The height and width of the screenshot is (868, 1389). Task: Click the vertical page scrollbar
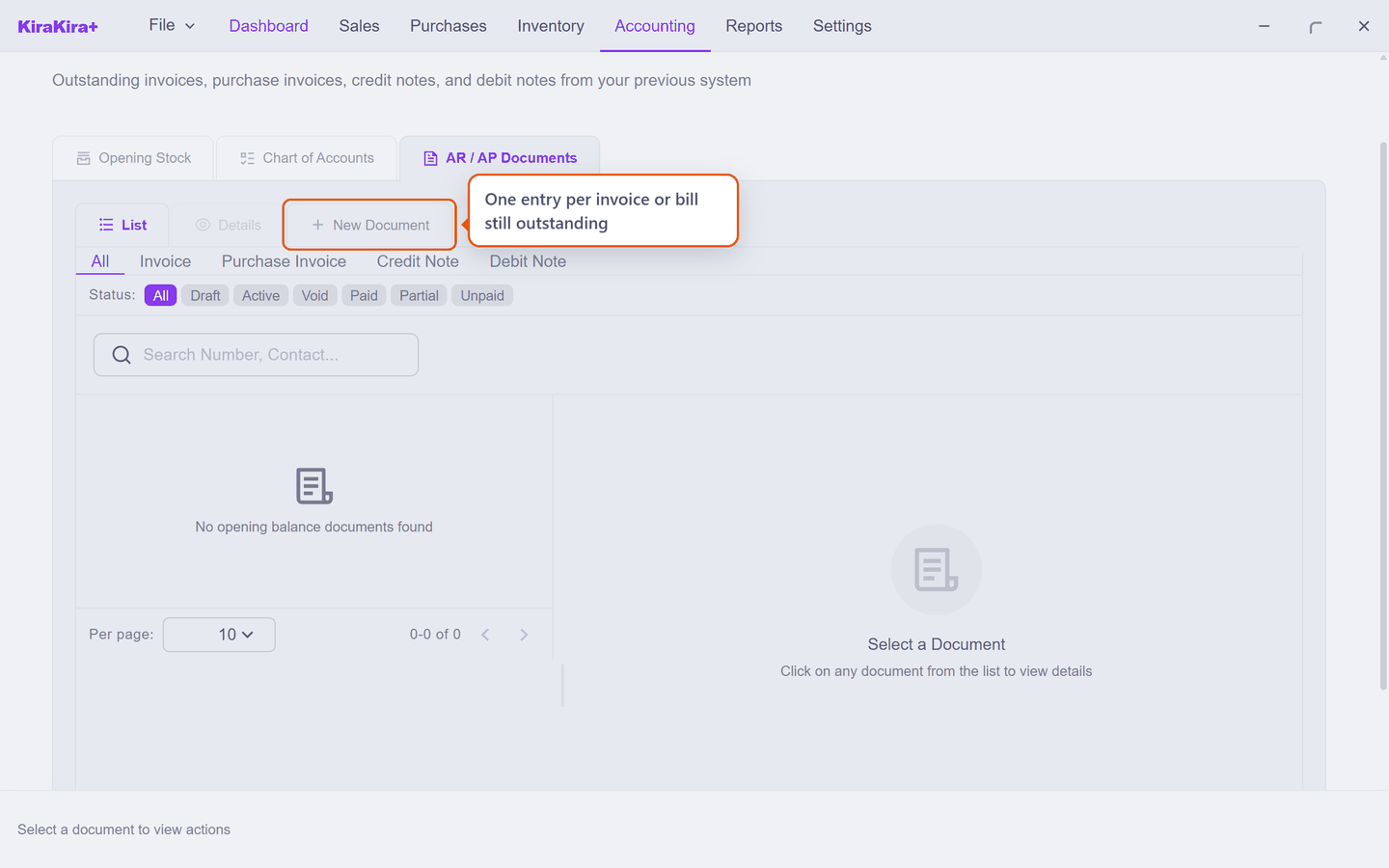(1383, 416)
